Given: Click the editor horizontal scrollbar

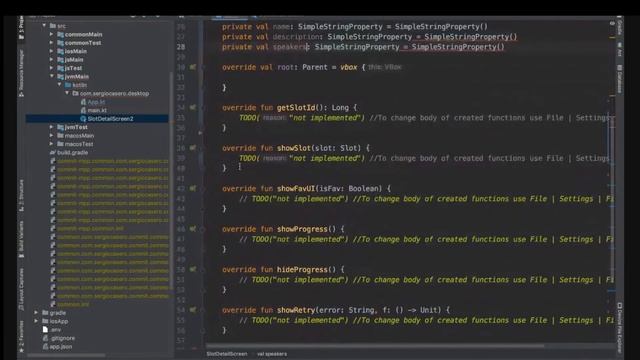Looking at the screenshot, I should [x=376, y=346].
